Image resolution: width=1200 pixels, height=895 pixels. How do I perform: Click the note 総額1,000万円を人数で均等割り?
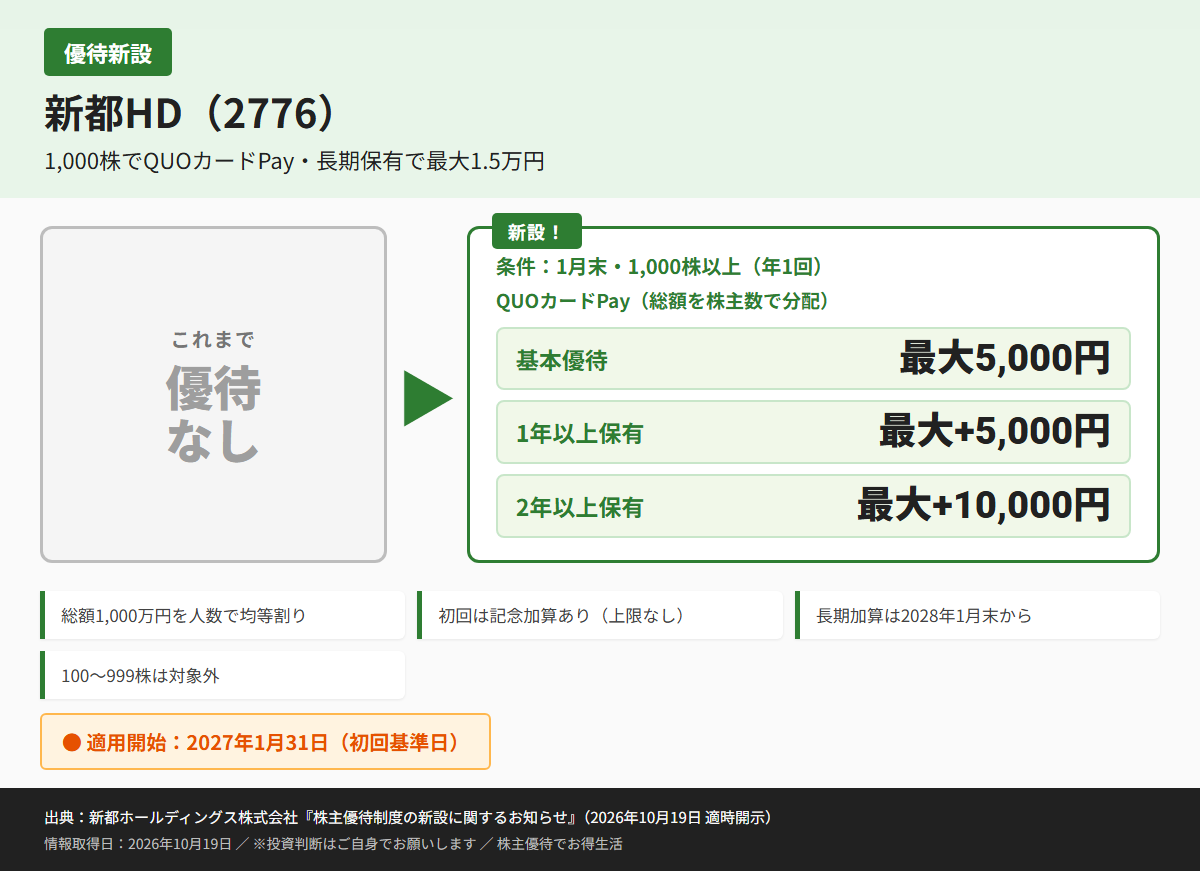coord(222,615)
